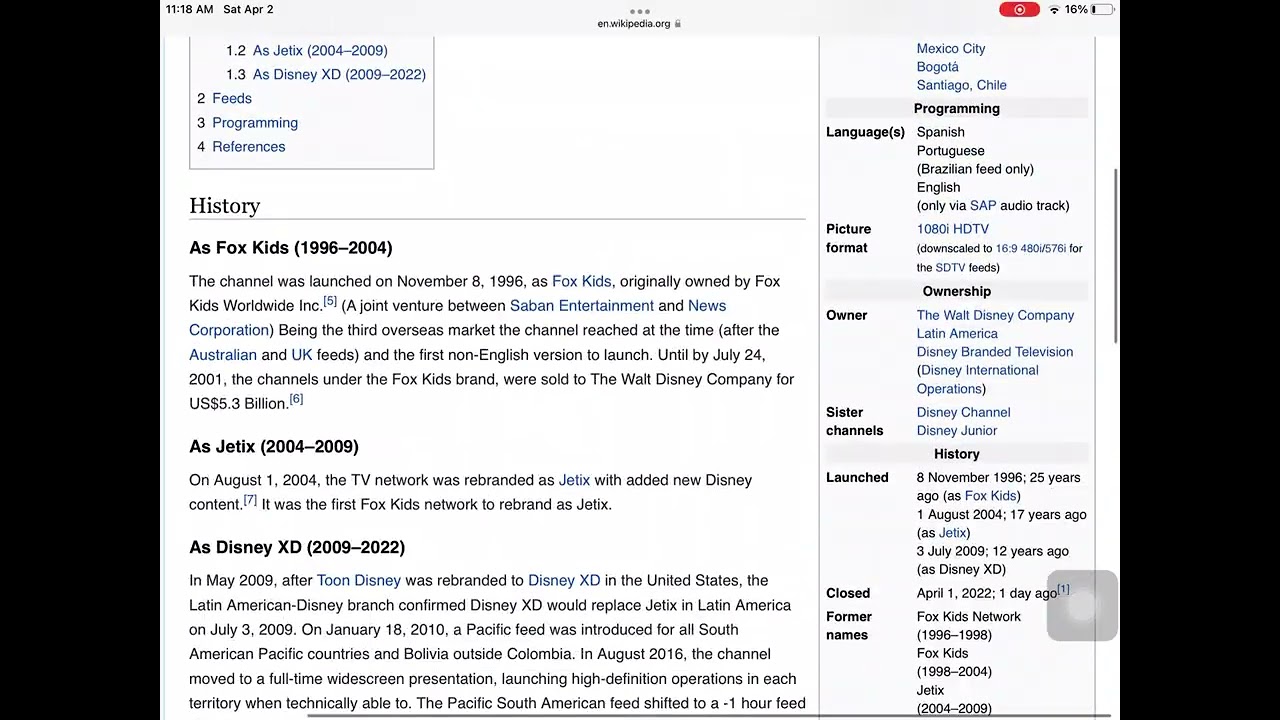The width and height of the screenshot is (1280, 720).
Task: Open citation footnote 5
Action: click(330, 301)
